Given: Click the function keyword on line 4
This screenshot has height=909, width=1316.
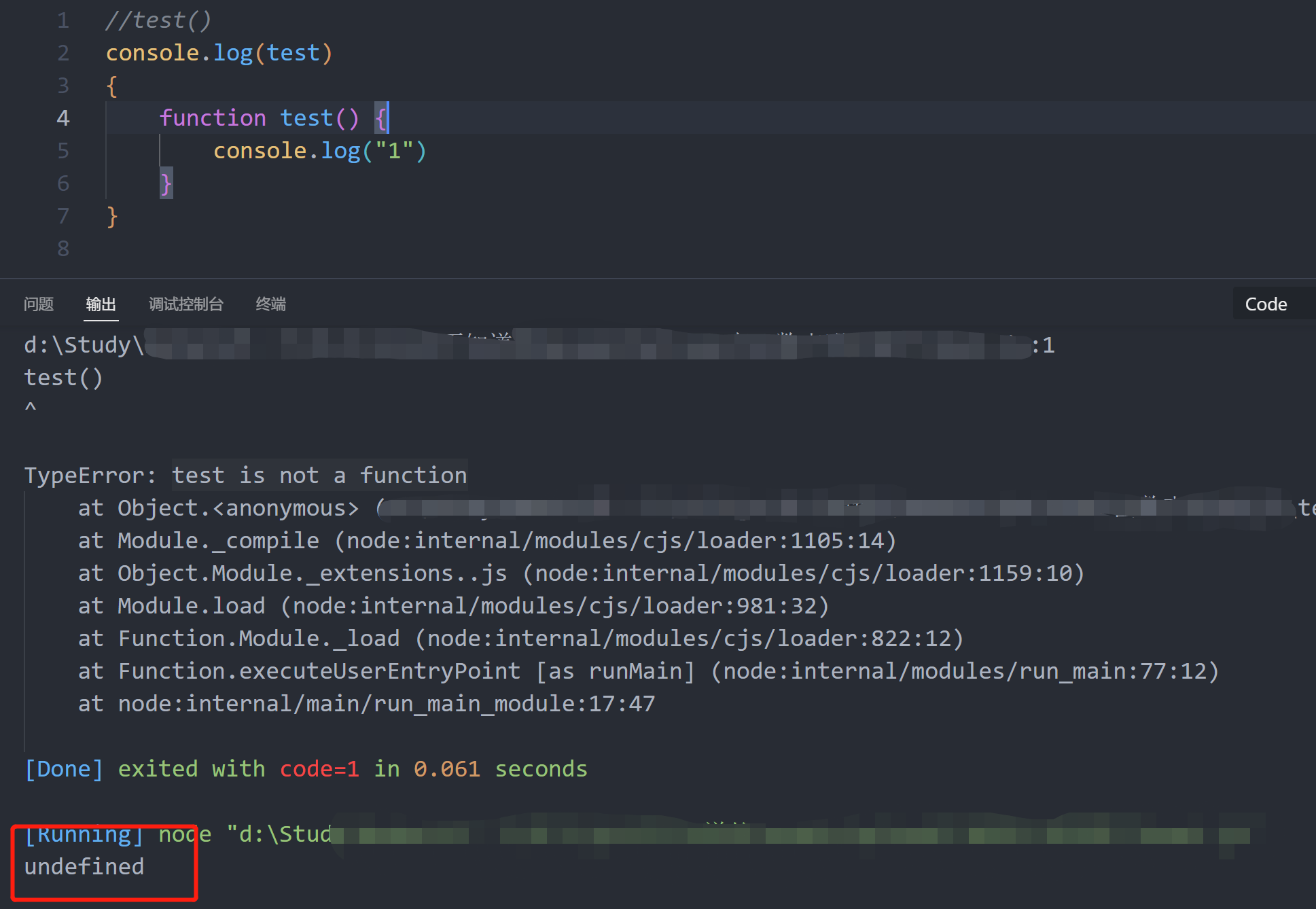Looking at the screenshot, I should coord(213,118).
